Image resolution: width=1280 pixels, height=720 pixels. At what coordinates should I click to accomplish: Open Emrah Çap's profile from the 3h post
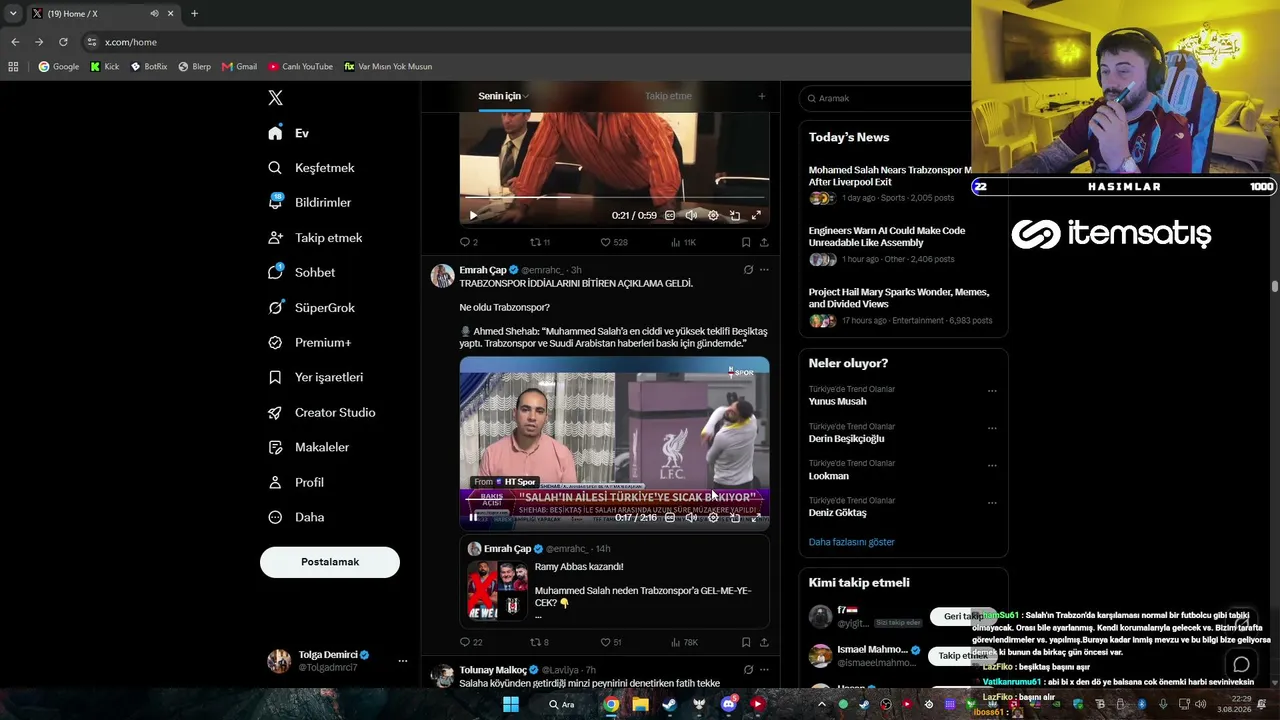coord(483,270)
